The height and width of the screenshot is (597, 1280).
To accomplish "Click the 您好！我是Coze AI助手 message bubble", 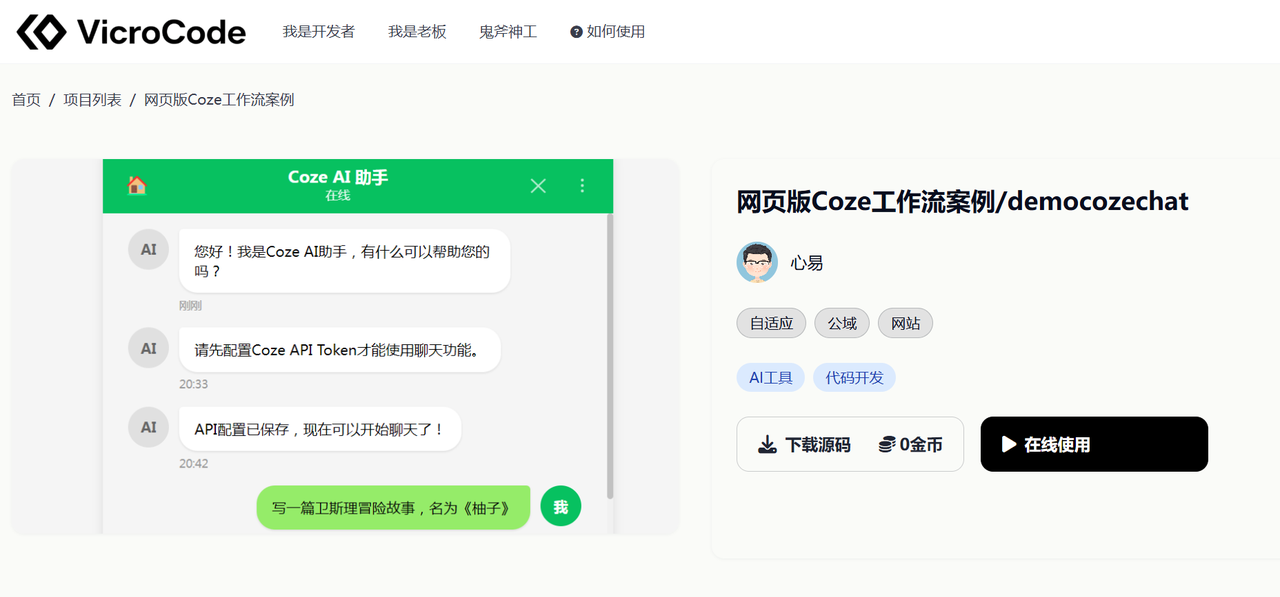I will point(344,261).
